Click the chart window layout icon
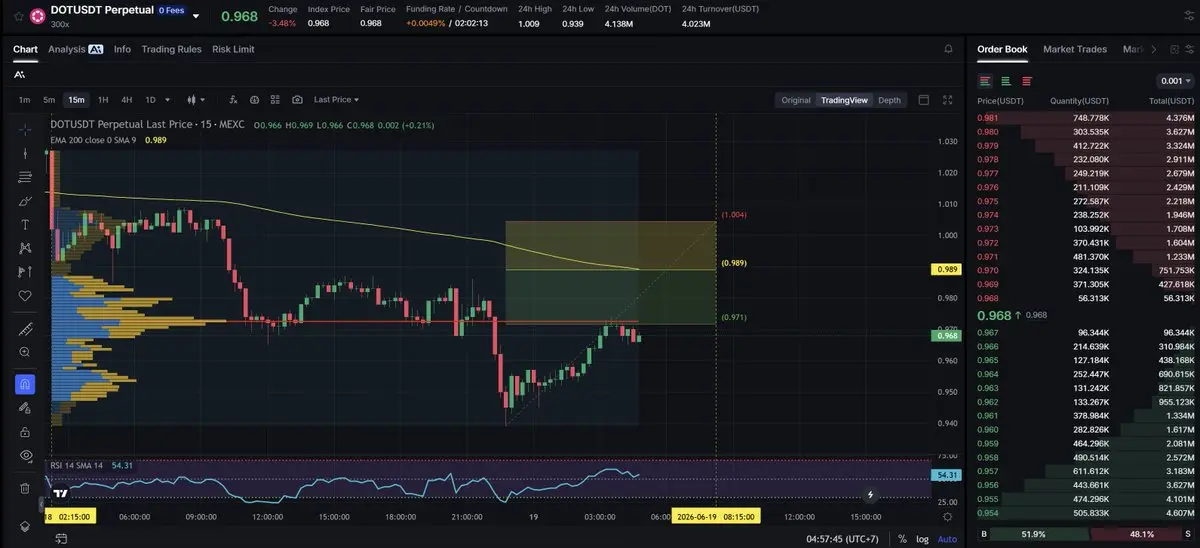1200x548 pixels. click(x=923, y=100)
